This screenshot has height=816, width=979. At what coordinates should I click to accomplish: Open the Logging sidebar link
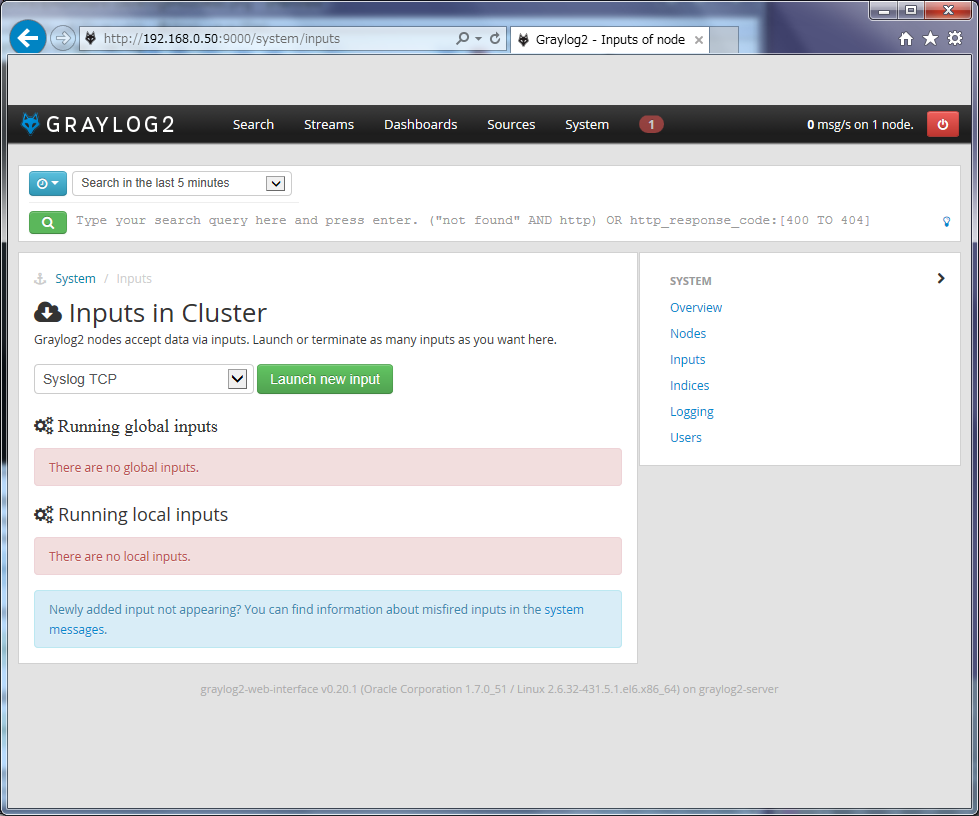692,412
